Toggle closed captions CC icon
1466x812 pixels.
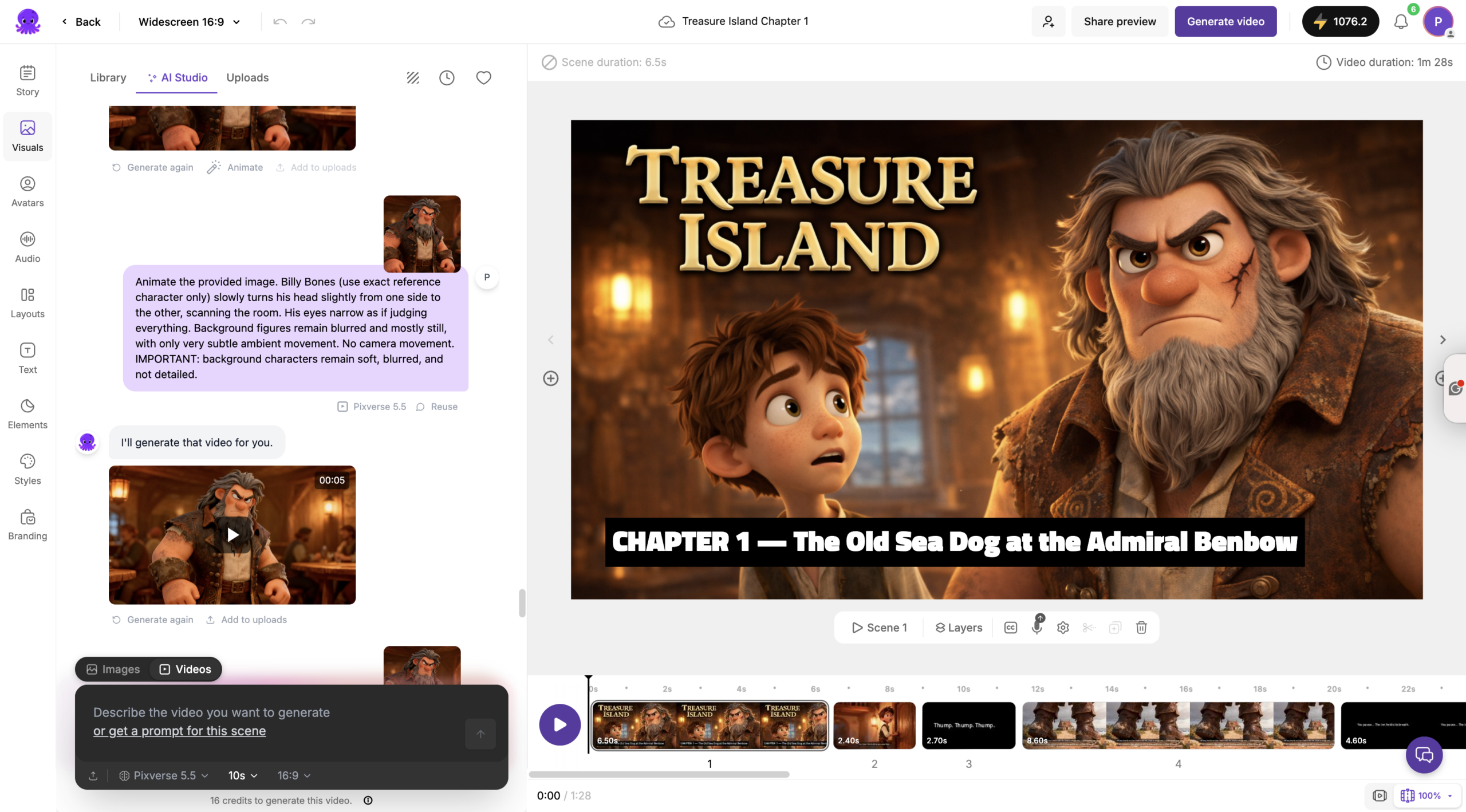point(1011,628)
